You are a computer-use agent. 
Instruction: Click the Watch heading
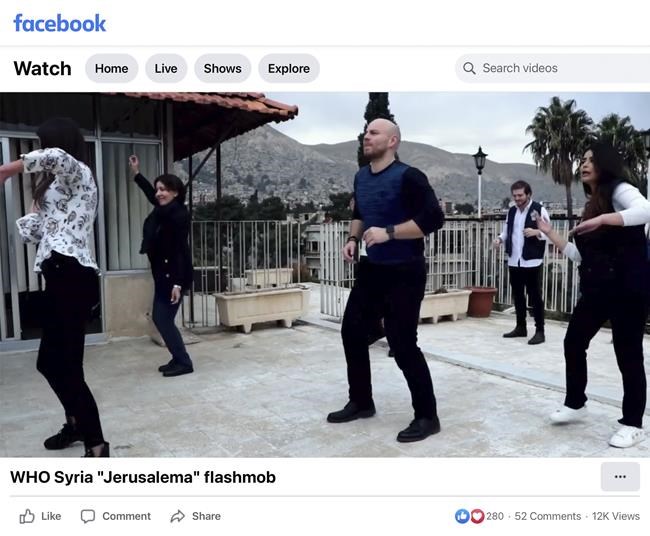(x=42, y=68)
